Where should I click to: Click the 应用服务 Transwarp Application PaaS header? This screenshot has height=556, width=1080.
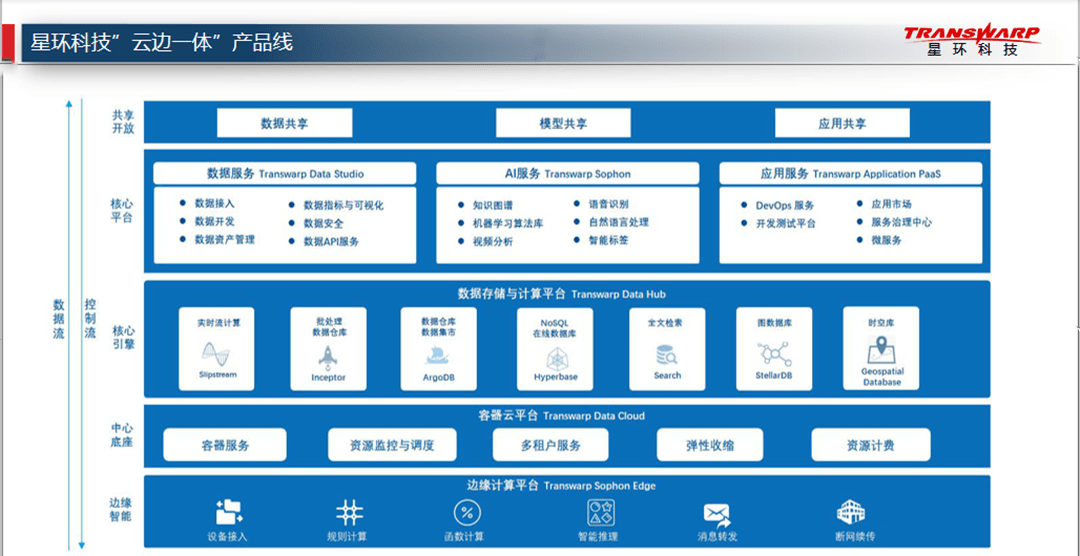click(x=851, y=173)
